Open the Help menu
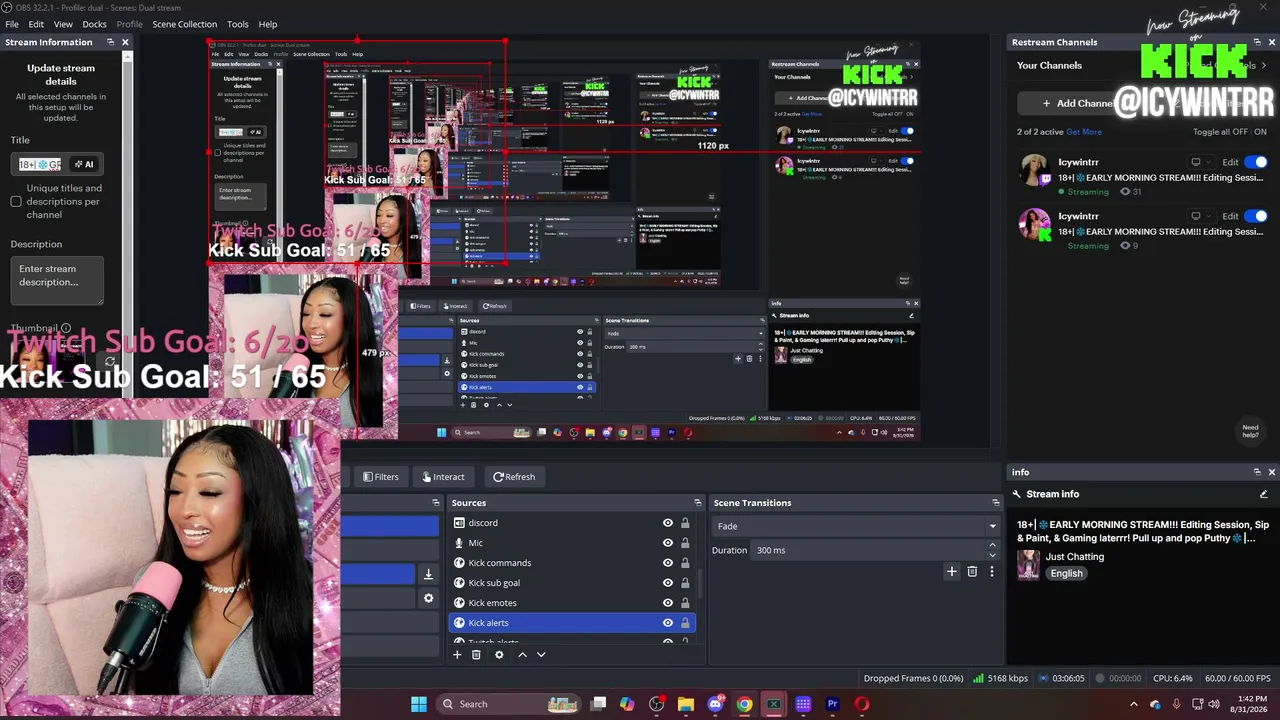 click(x=268, y=24)
